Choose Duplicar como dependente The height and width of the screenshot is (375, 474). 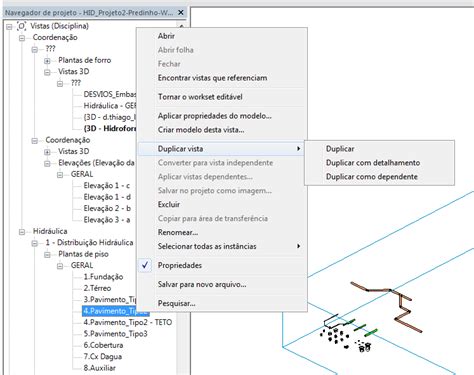pos(379,177)
